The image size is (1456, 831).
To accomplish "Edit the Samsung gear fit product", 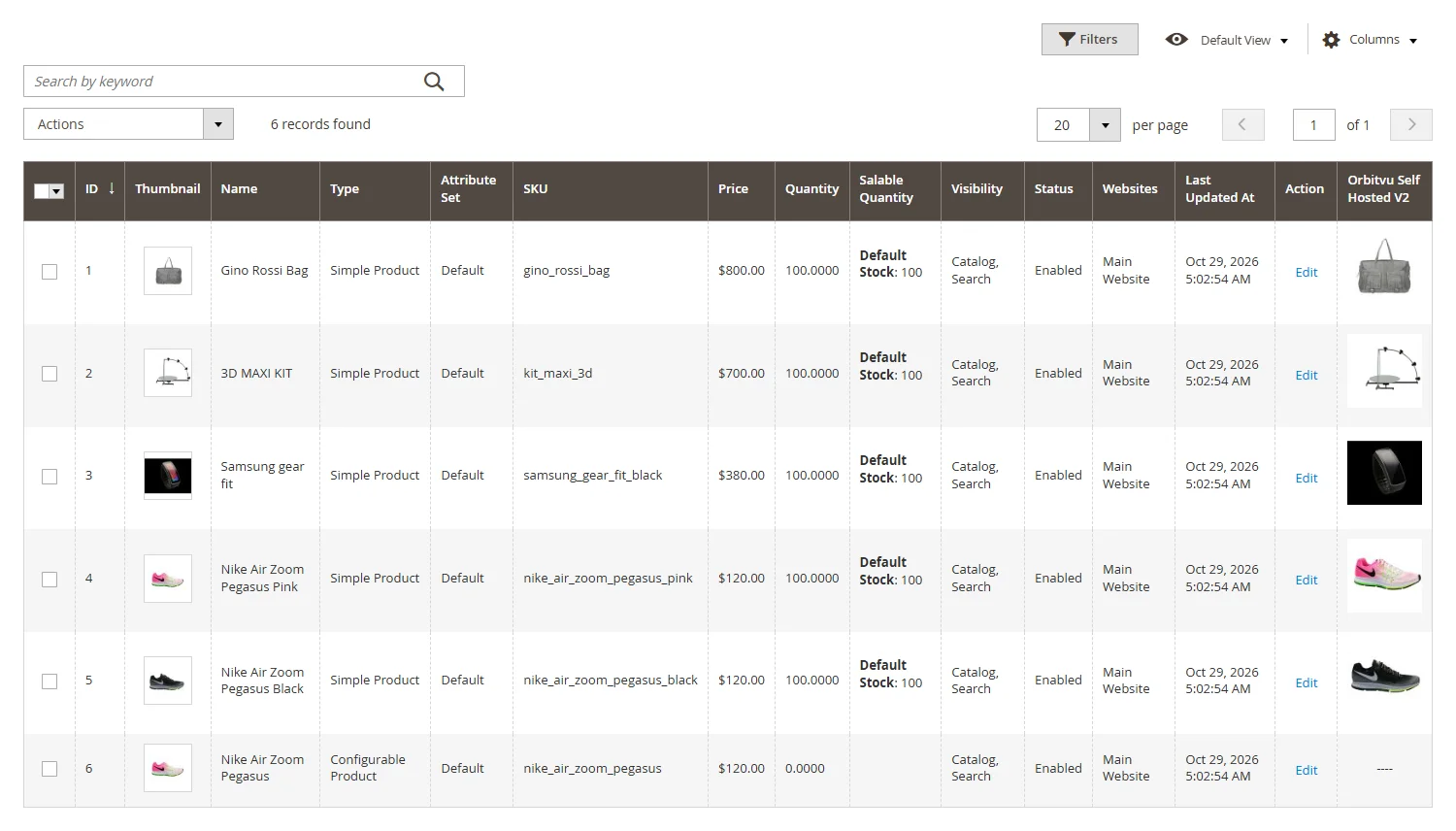I will click(1307, 478).
